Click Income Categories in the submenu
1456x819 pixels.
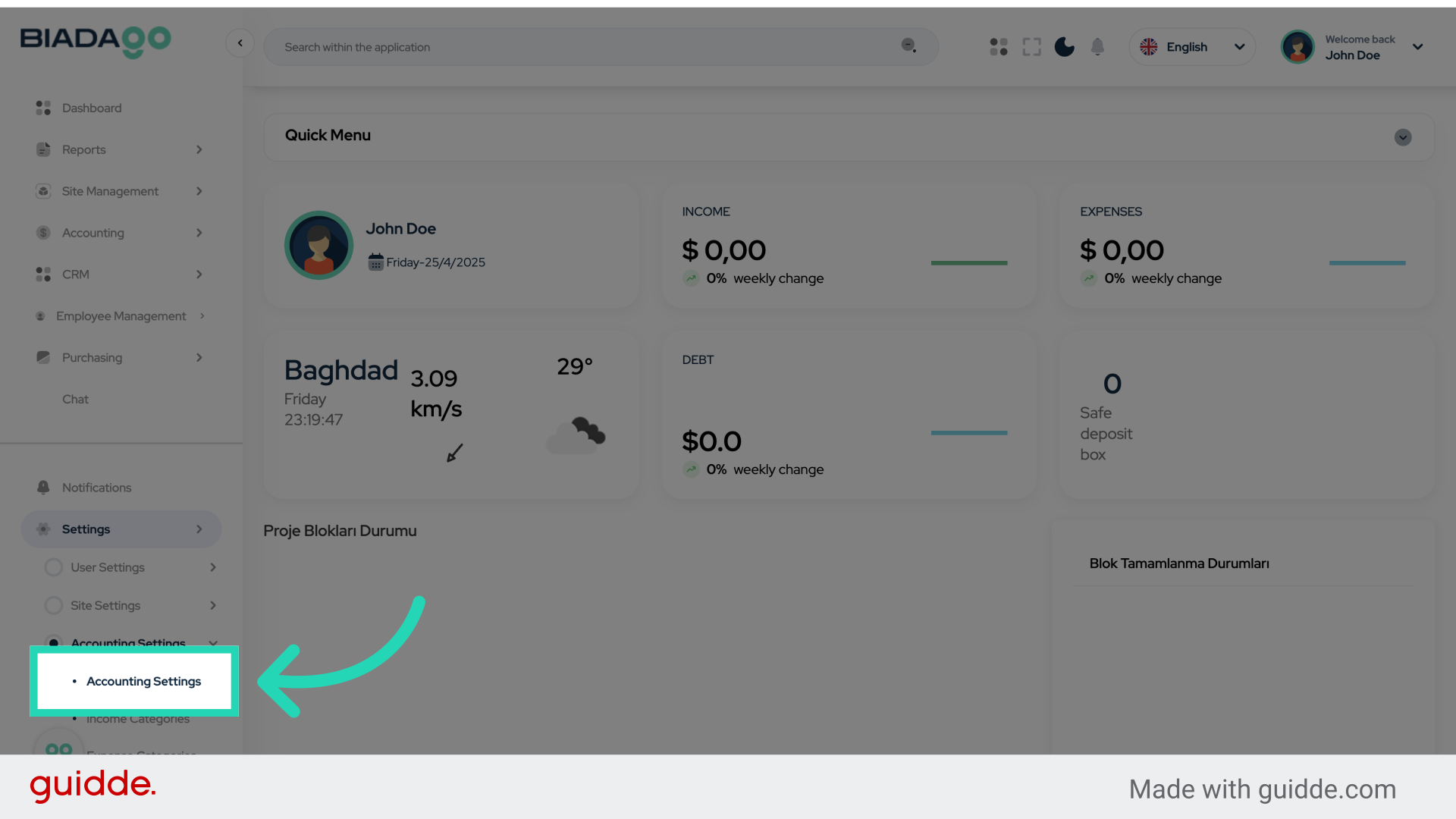tap(137, 718)
